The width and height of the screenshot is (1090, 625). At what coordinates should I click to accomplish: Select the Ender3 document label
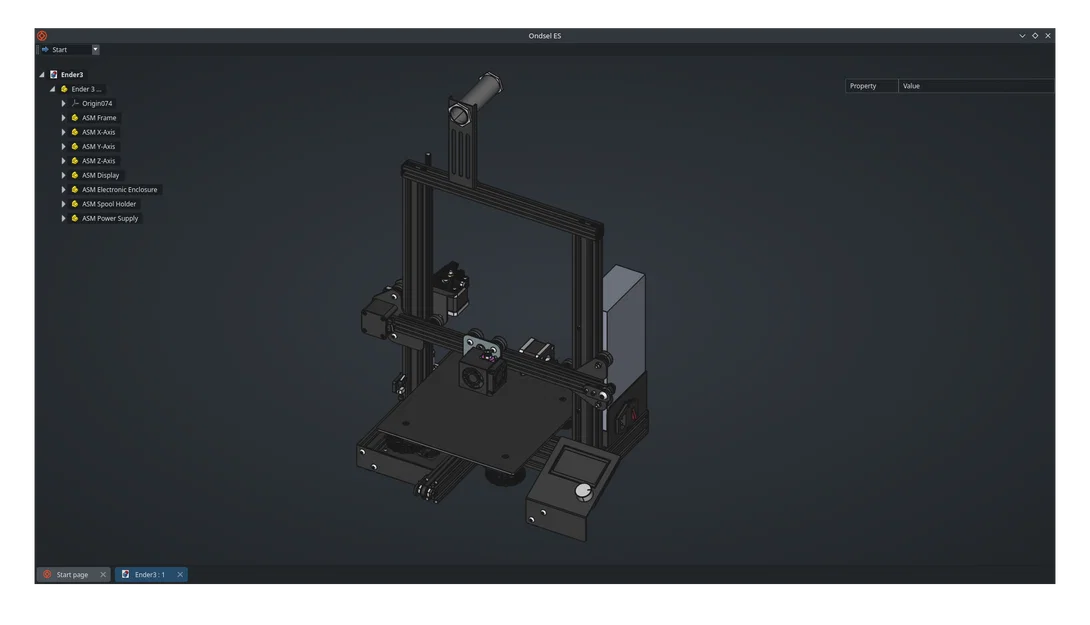coord(72,74)
